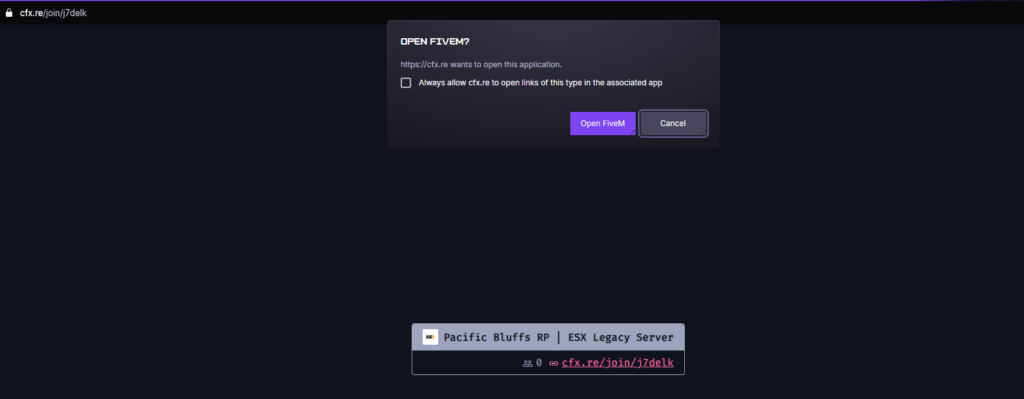Cancel the Open FiveM dialog
Screen dimensions: 1024x399
[673, 123]
